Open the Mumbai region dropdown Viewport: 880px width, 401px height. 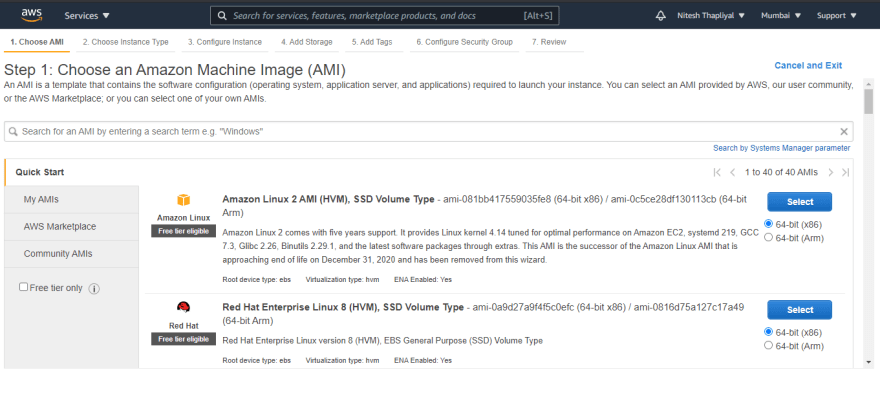781,16
